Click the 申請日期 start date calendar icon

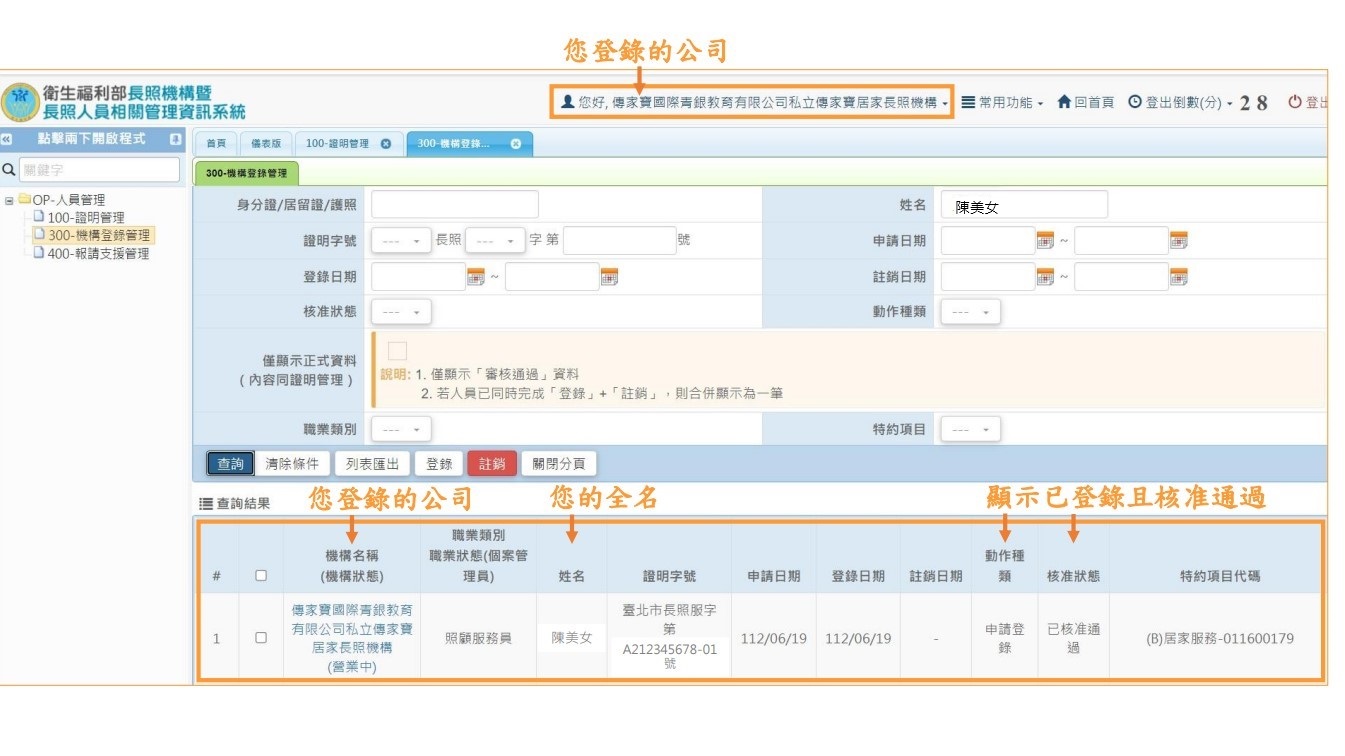tap(1045, 241)
